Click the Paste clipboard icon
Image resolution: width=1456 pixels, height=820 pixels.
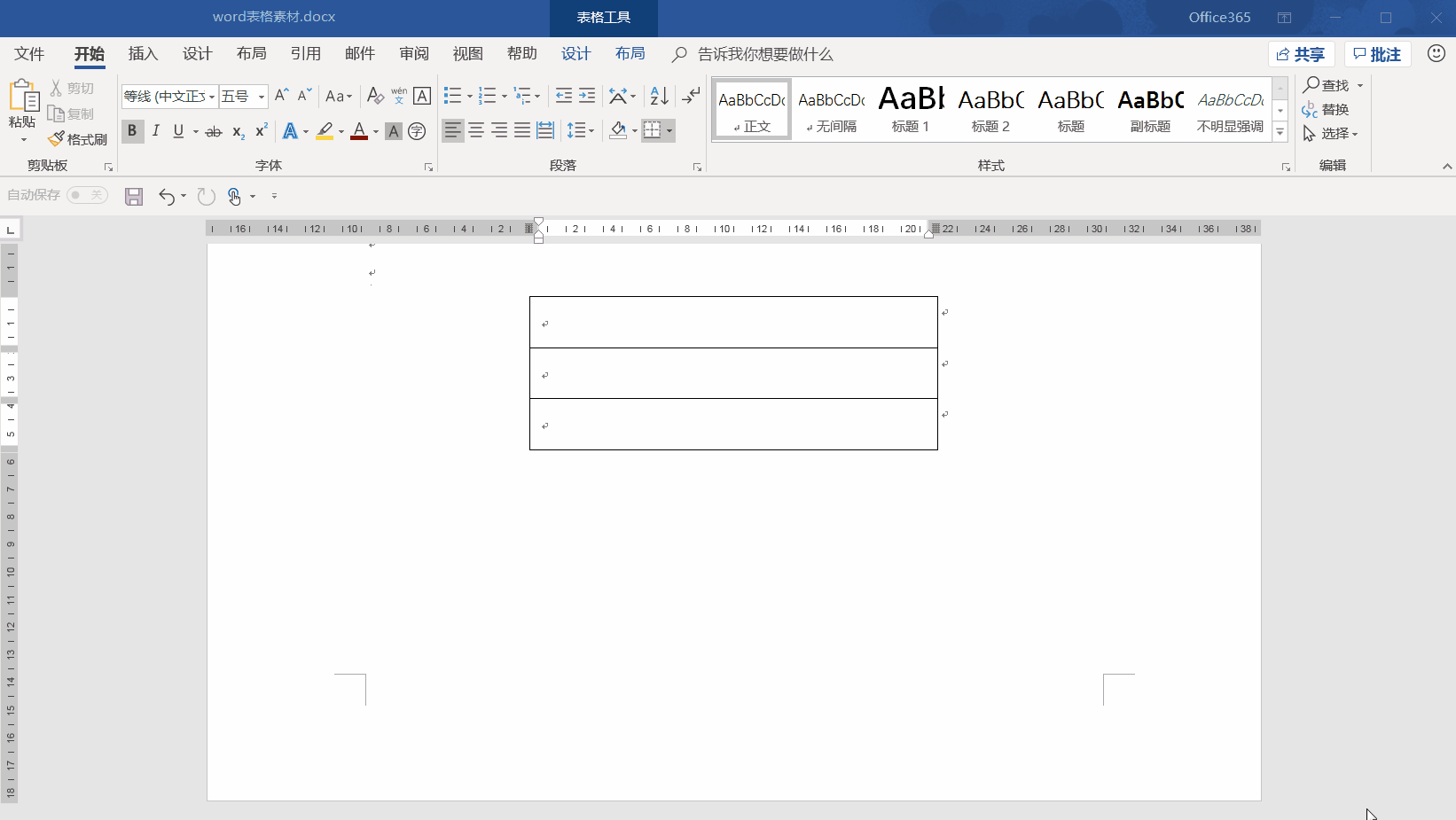(x=23, y=96)
